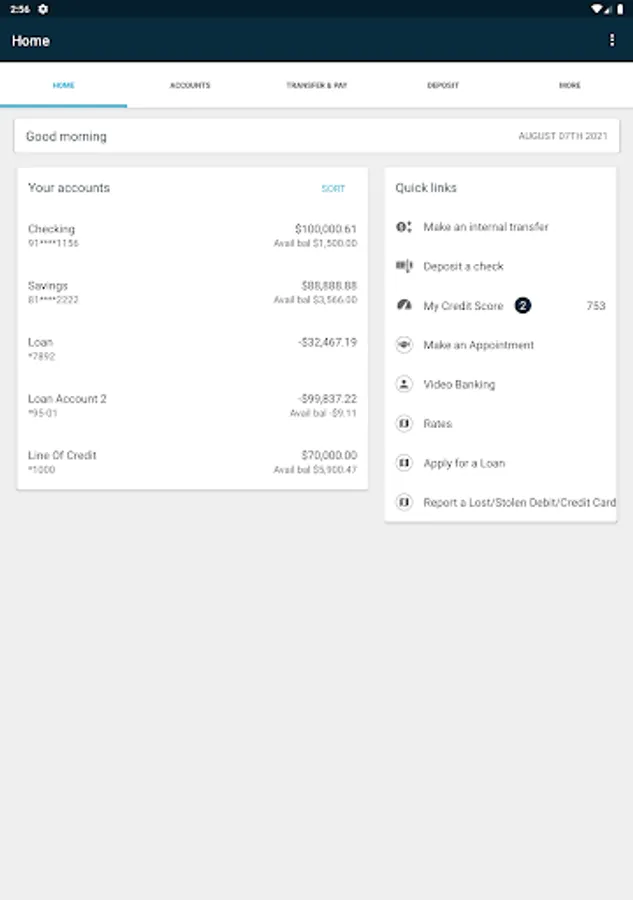
Task: Click the deposit a check icon
Action: (x=404, y=266)
